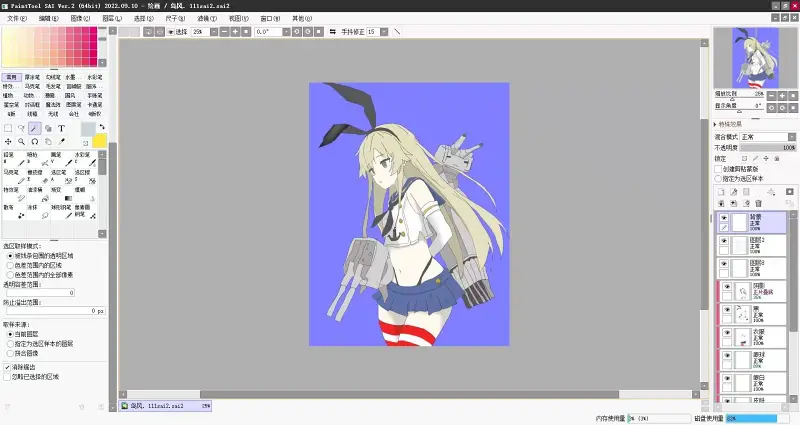Open the rotation angle 0.0° dropdown arrow
This screenshot has width=800, height=425.
point(286,32)
